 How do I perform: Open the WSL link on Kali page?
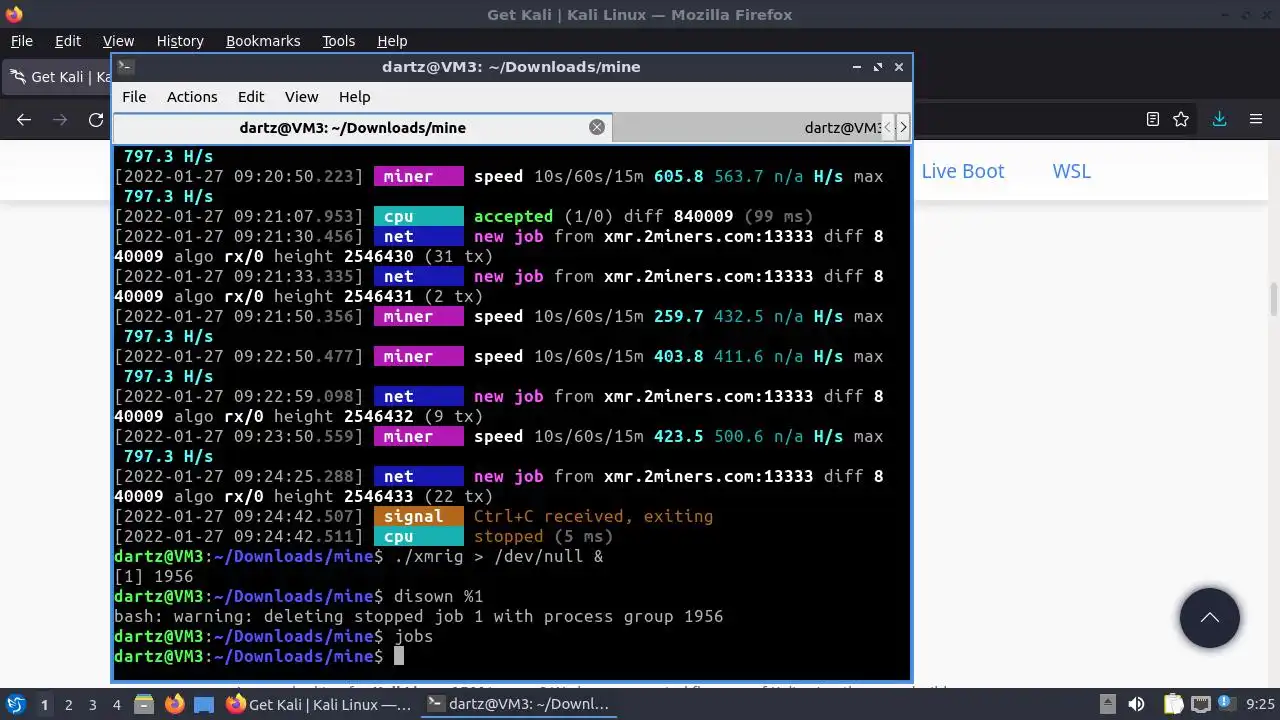(x=1071, y=171)
